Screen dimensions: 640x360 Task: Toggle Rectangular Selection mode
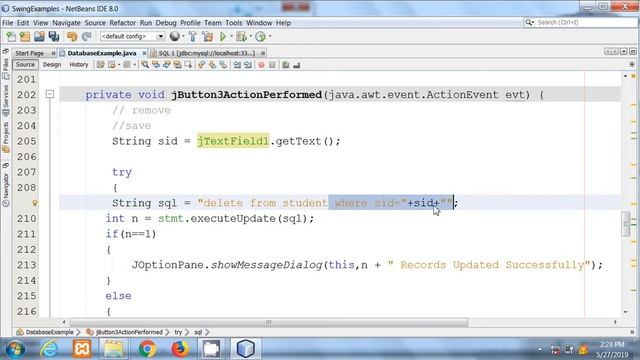(x=188, y=64)
